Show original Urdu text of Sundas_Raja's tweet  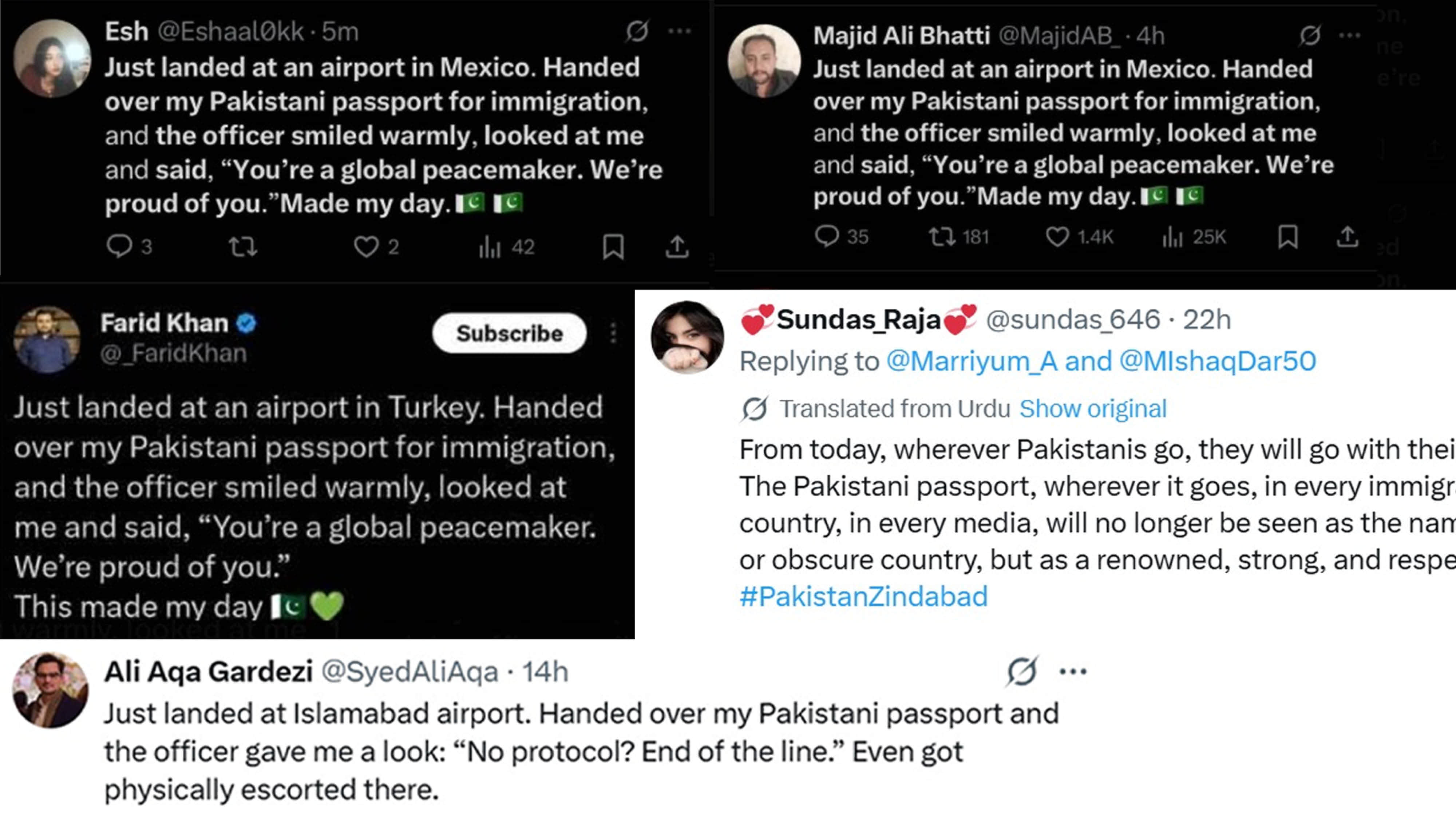1093,408
